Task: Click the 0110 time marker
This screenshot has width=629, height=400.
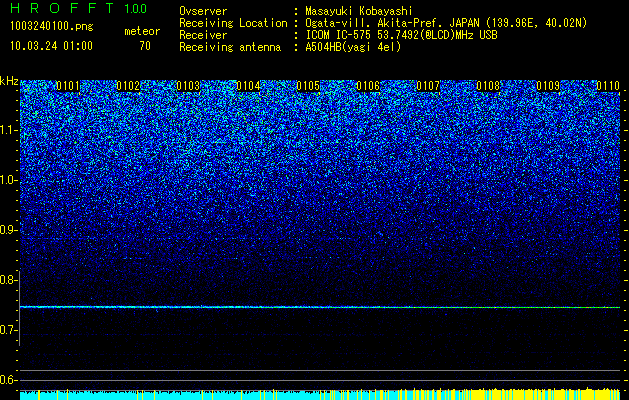Action: coord(608,86)
